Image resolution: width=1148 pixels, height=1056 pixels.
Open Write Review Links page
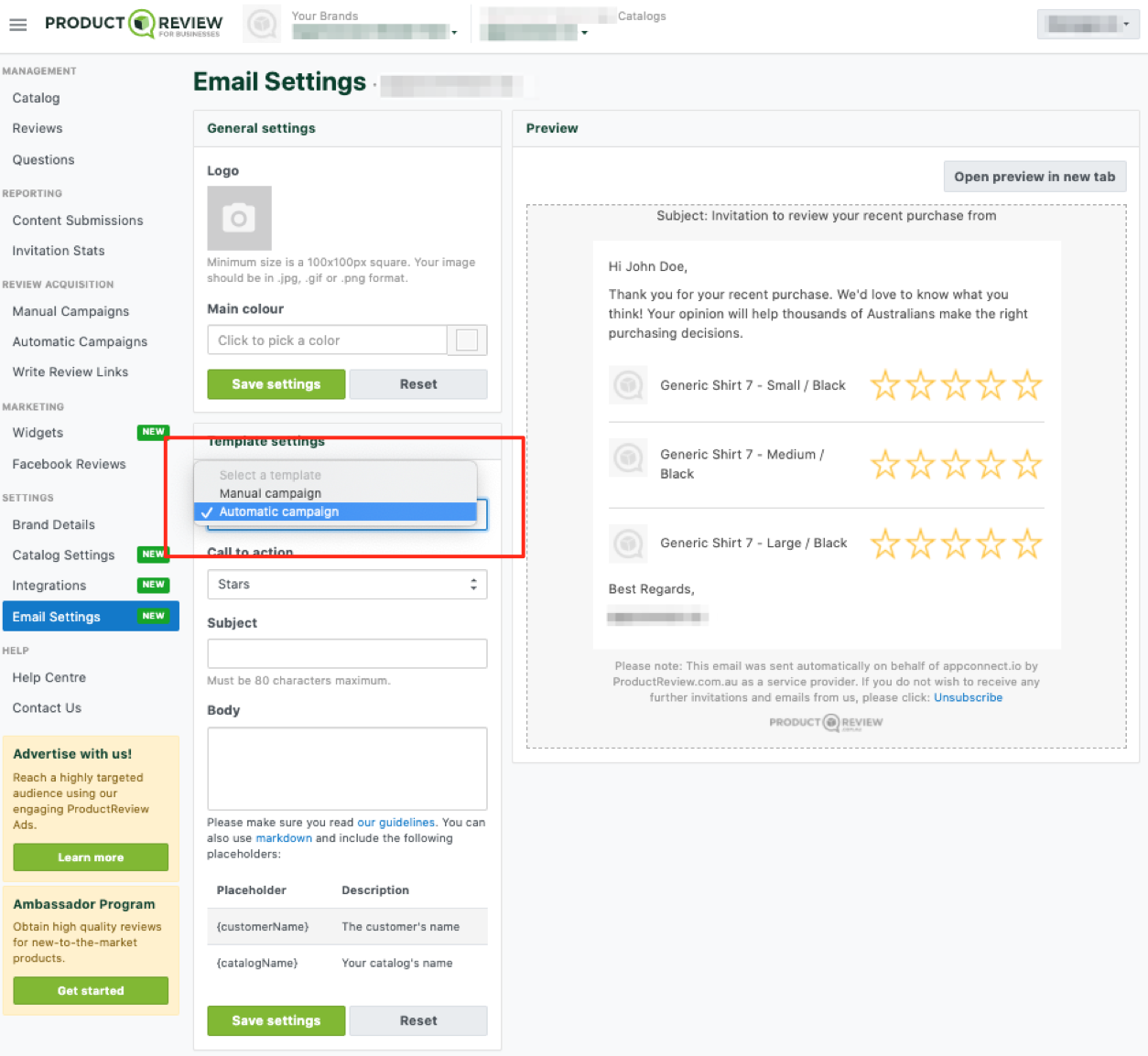point(70,372)
